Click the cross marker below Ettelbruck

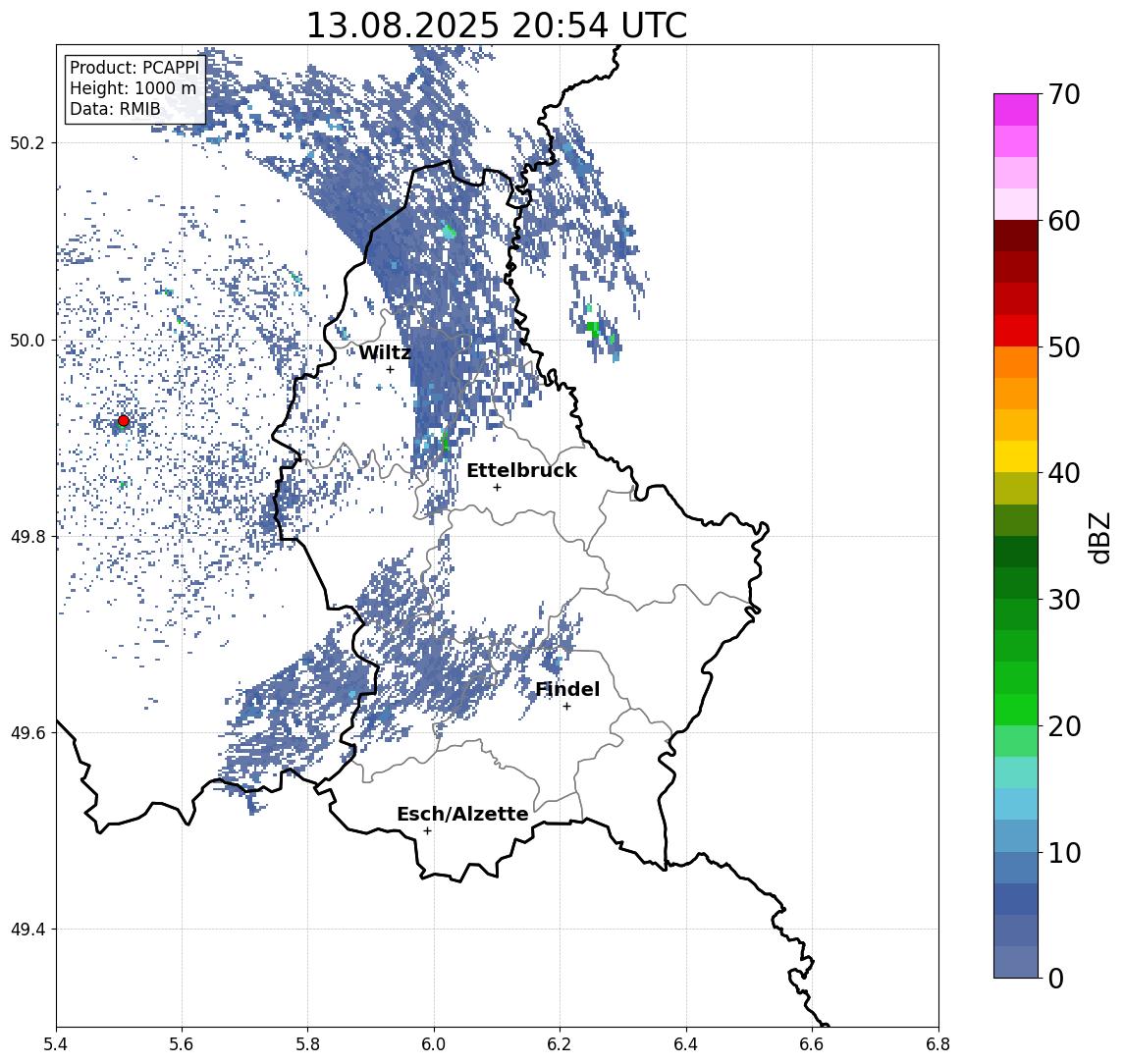497,488
